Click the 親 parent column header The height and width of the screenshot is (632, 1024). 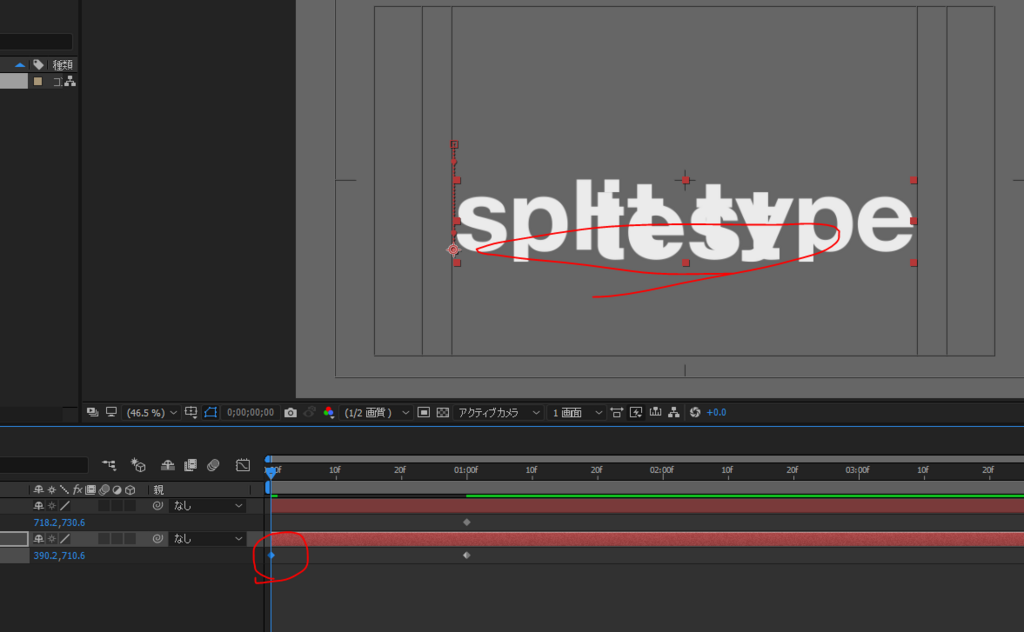(158, 490)
